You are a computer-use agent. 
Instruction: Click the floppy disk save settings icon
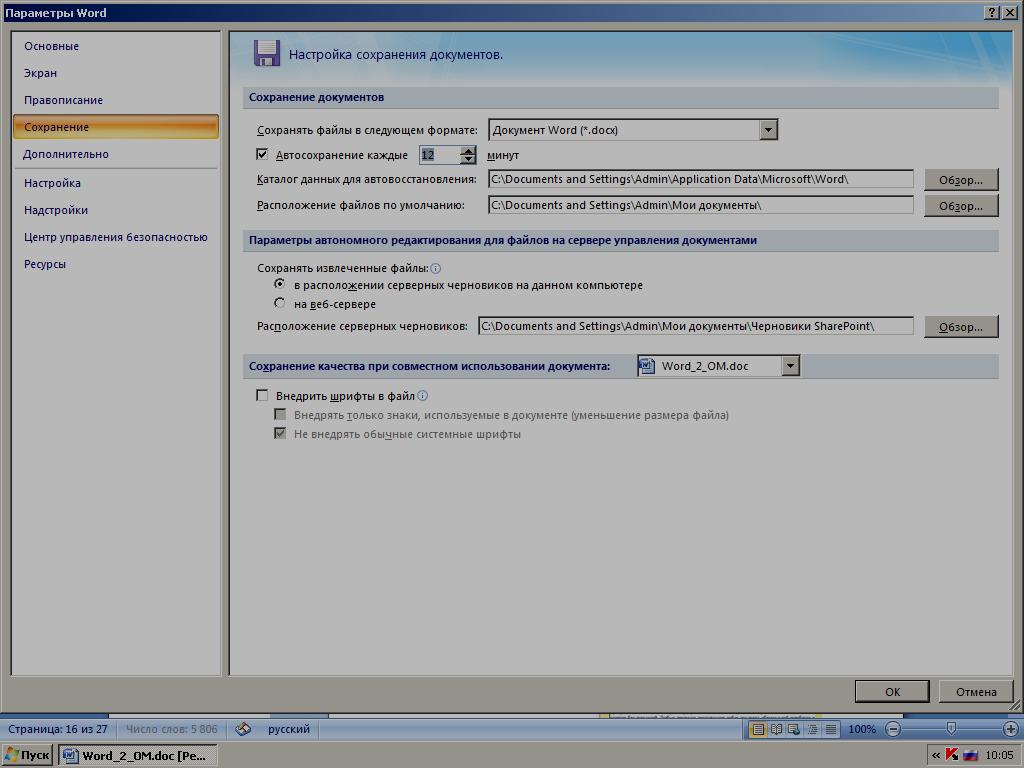[x=266, y=54]
